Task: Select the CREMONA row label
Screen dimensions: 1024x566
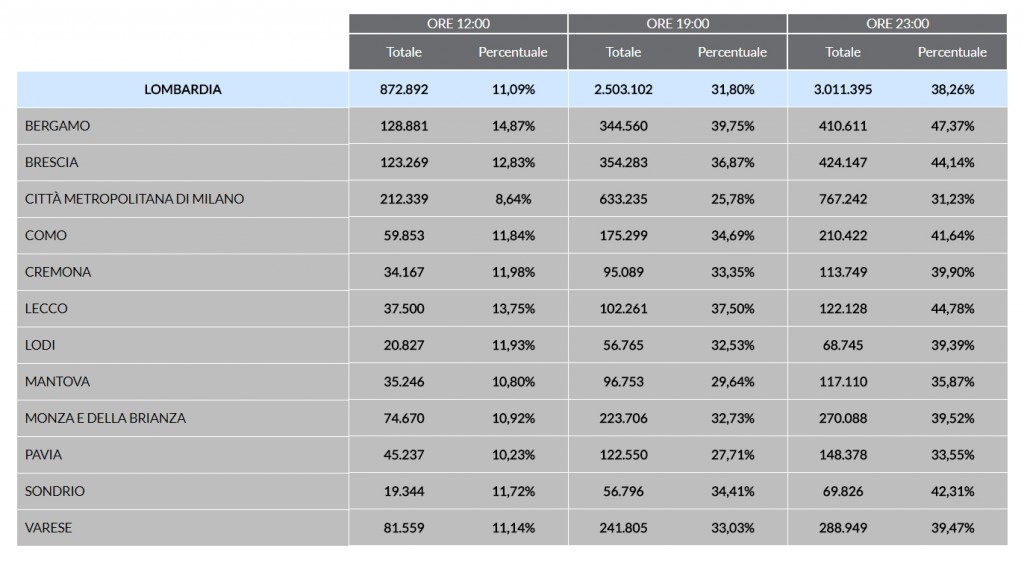Action: pyautogui.click(x=58, y=272)
